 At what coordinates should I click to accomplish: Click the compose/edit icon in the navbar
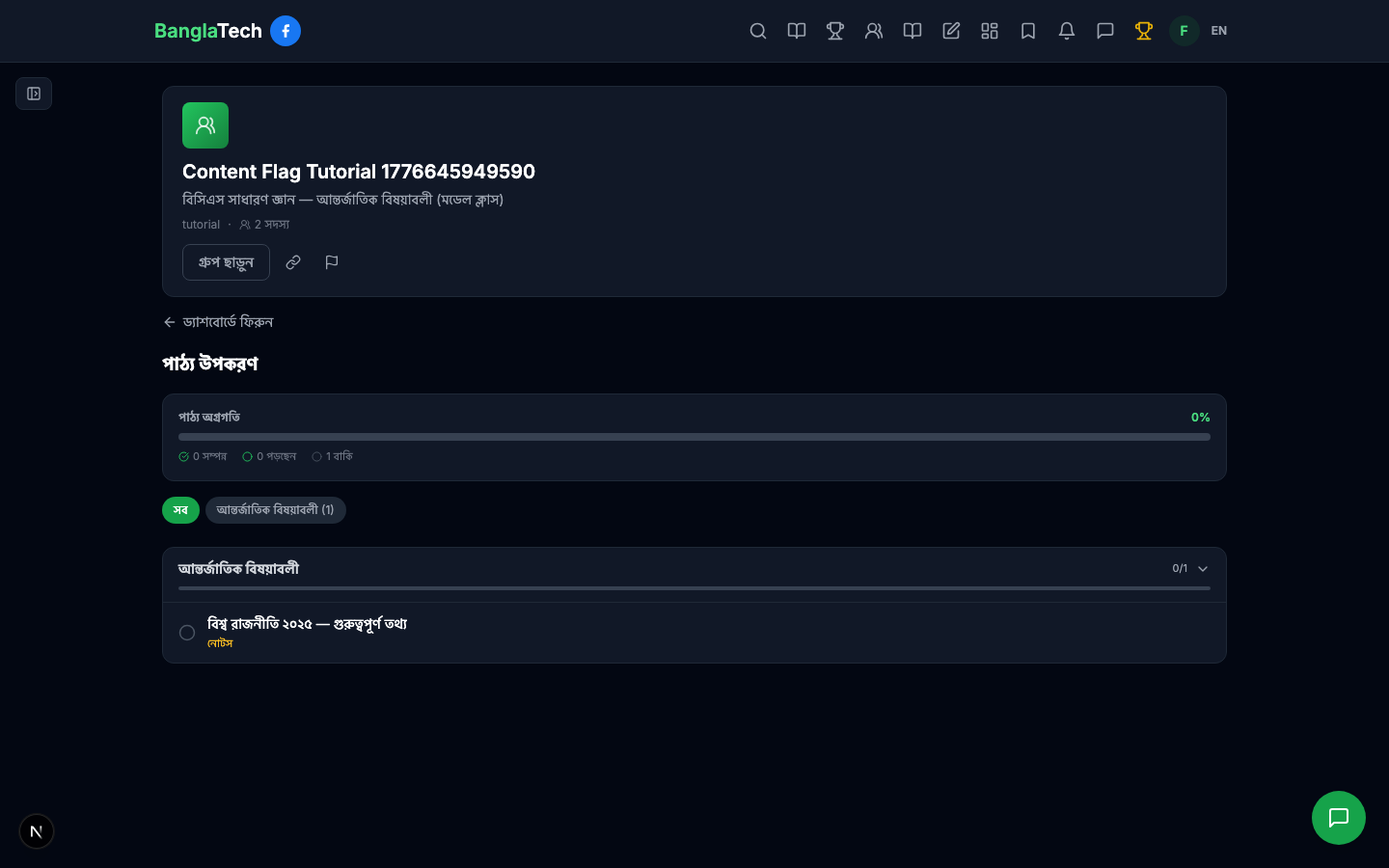click(x=951, y=31)
